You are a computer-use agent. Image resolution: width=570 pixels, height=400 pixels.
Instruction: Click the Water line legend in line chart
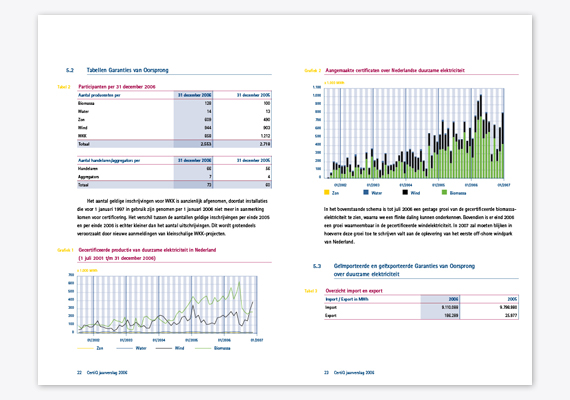coord(131,348)
